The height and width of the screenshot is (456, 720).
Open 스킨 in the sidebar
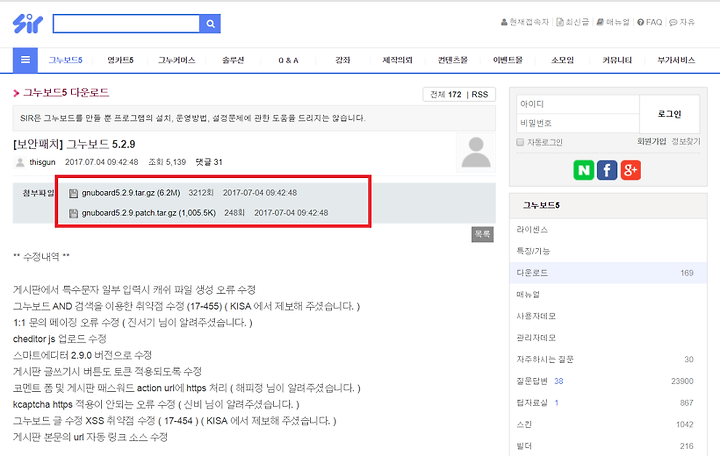(524, 424)
